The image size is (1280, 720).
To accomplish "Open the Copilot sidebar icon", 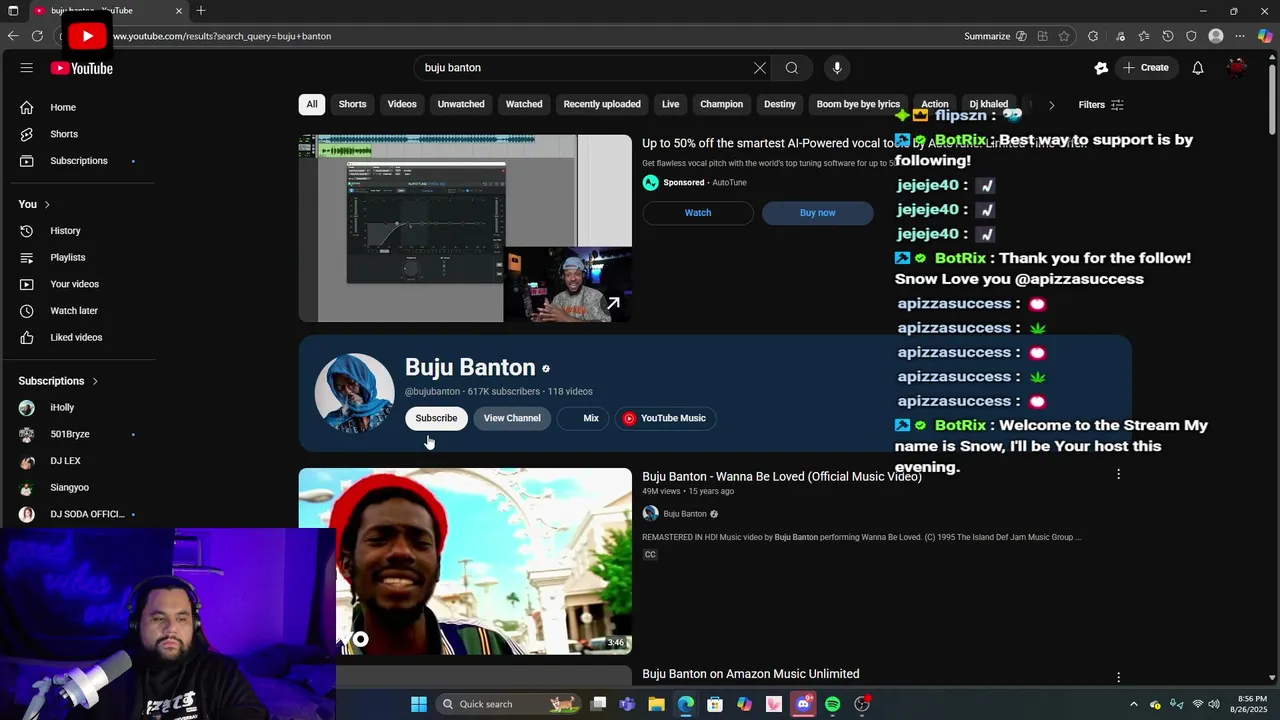I will click(1265, 36).
